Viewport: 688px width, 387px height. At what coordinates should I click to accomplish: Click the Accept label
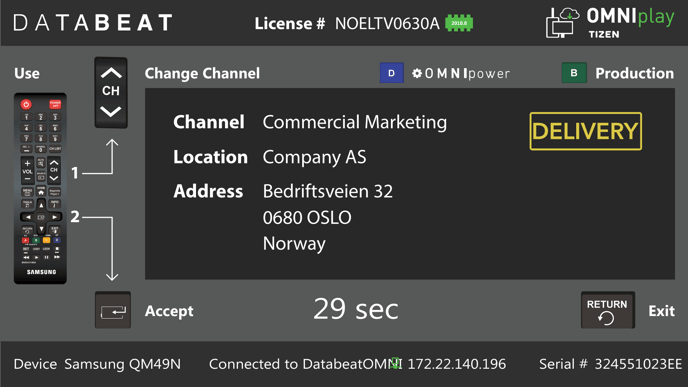[x=169, y=311]
